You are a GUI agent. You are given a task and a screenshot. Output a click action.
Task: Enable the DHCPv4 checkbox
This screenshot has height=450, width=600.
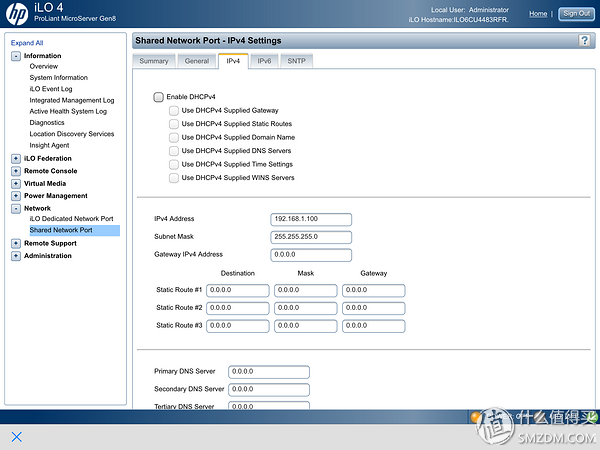158,96
